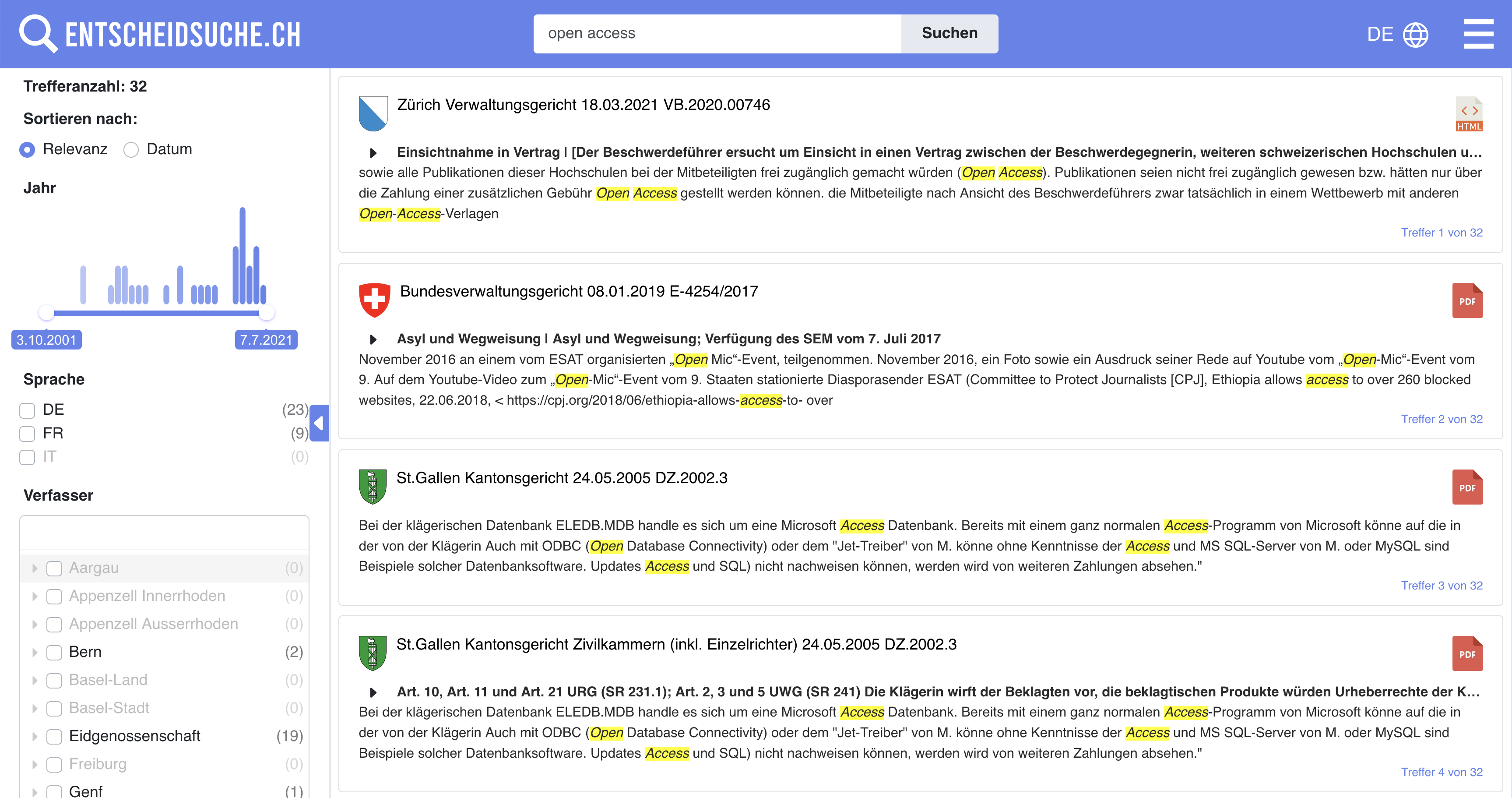Click the left year slider handle
The image size is (1512, 798).
coord(46,312)
